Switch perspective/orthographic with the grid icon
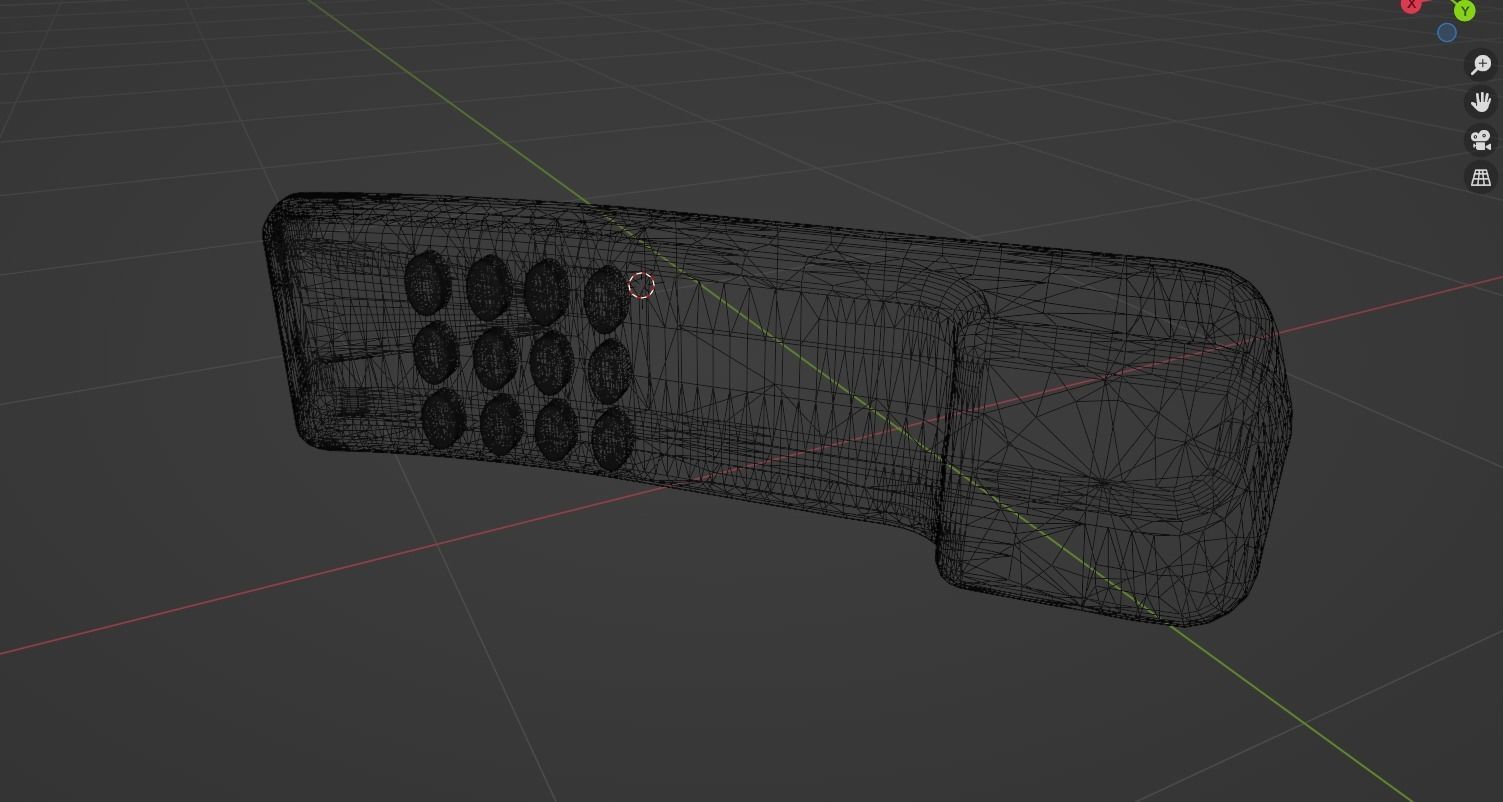This screenshot has width=1503, height=802. (1481, 178)
